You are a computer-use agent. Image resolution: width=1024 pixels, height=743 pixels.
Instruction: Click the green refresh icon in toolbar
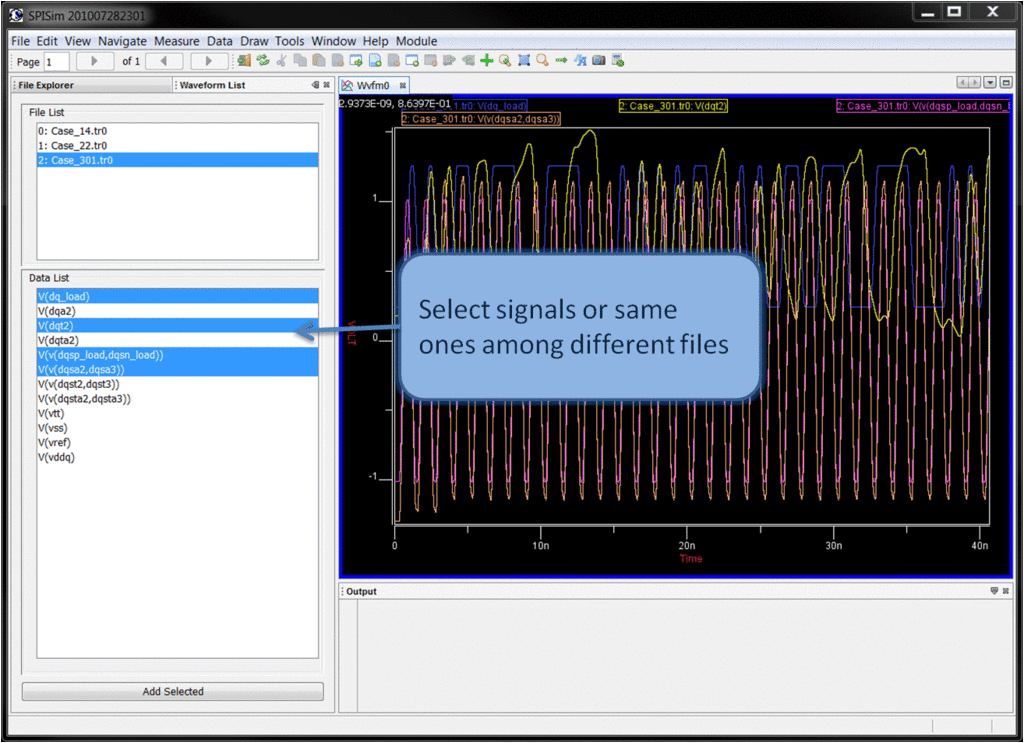(x=263, y=61)
